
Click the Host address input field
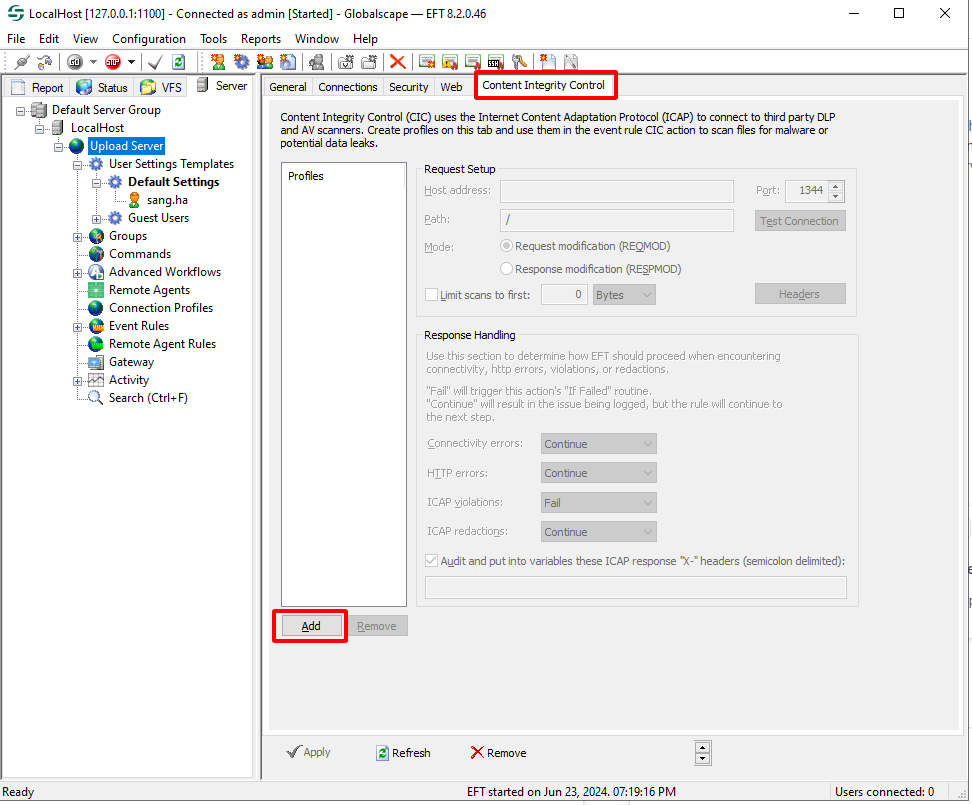[617, 191]
